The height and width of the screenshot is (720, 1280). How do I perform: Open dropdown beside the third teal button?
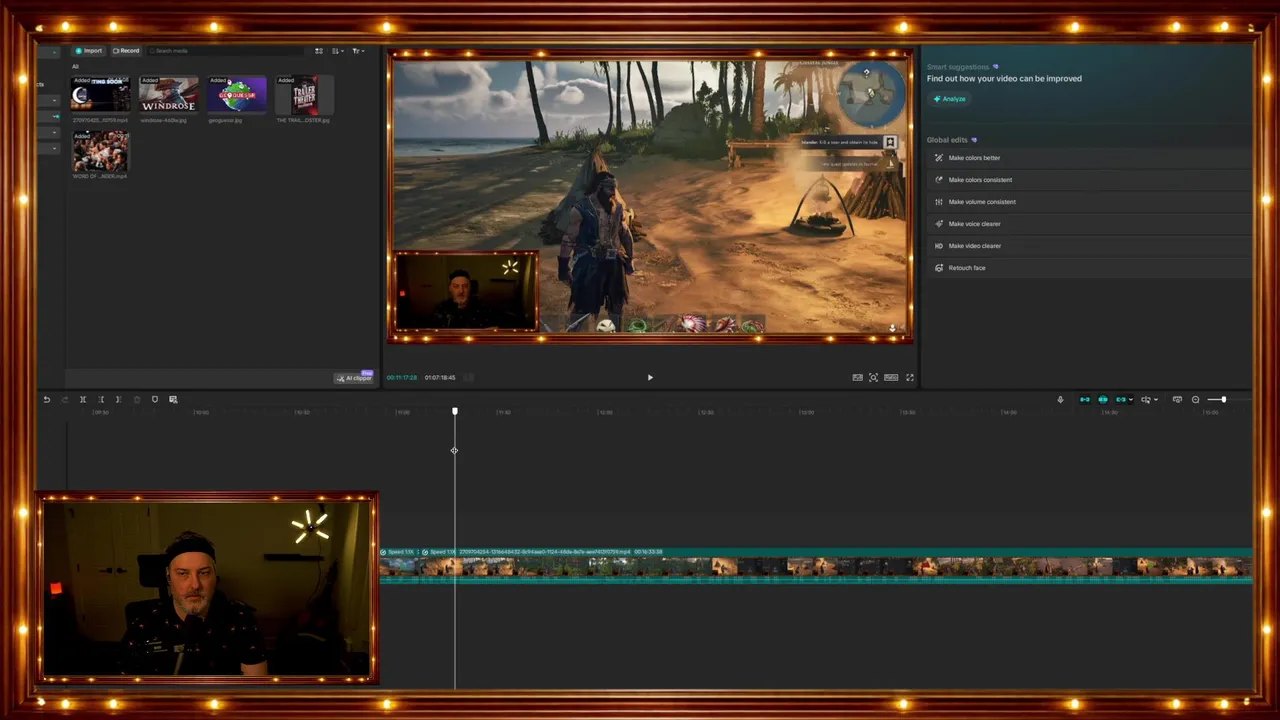pos(1131,400)
